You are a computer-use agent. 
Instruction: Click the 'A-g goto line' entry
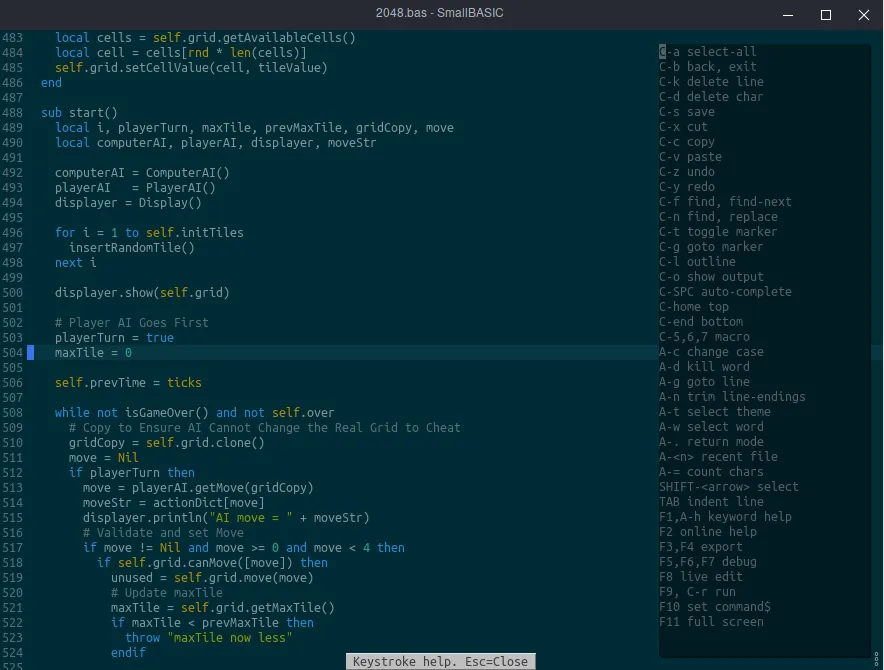[704, 382]
